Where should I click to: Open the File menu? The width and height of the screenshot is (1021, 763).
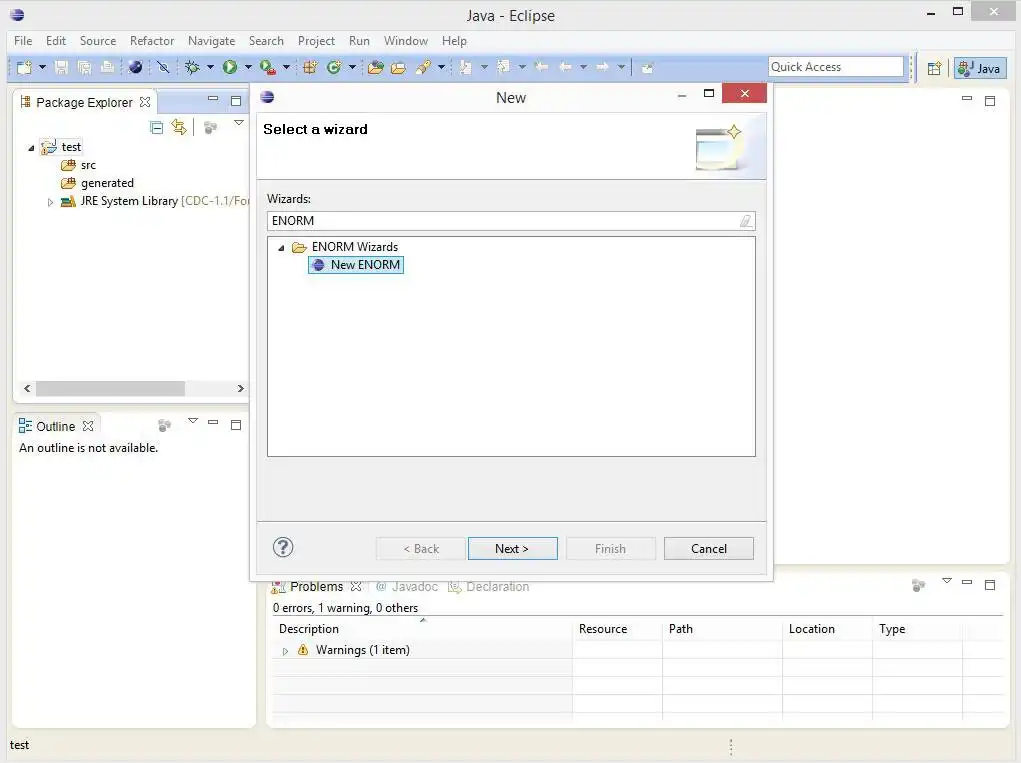point(23,40)
